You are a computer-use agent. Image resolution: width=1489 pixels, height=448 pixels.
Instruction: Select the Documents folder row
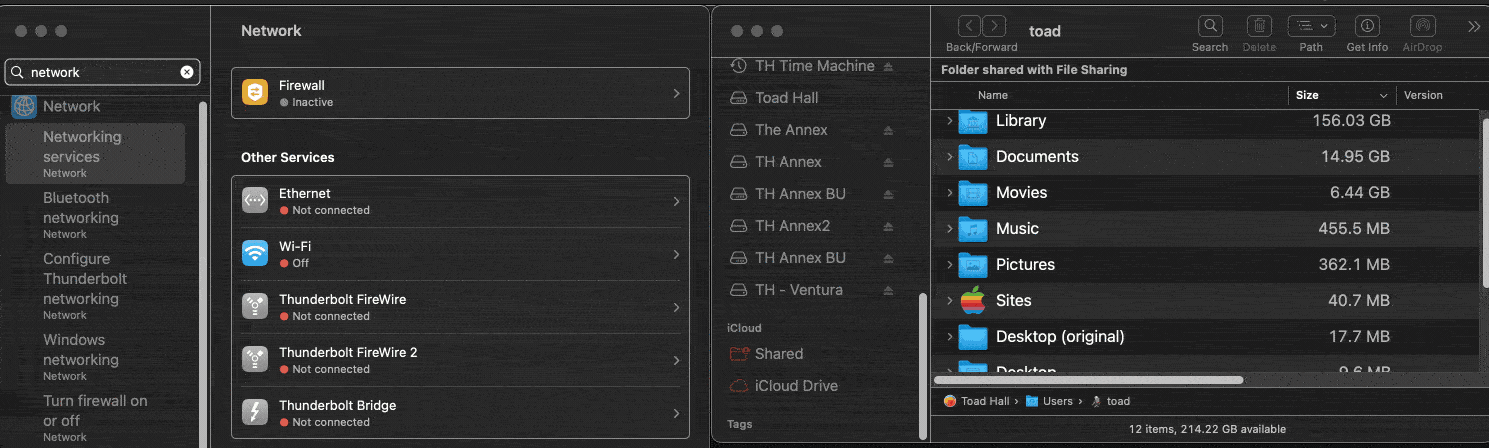tap(1205, 157)
